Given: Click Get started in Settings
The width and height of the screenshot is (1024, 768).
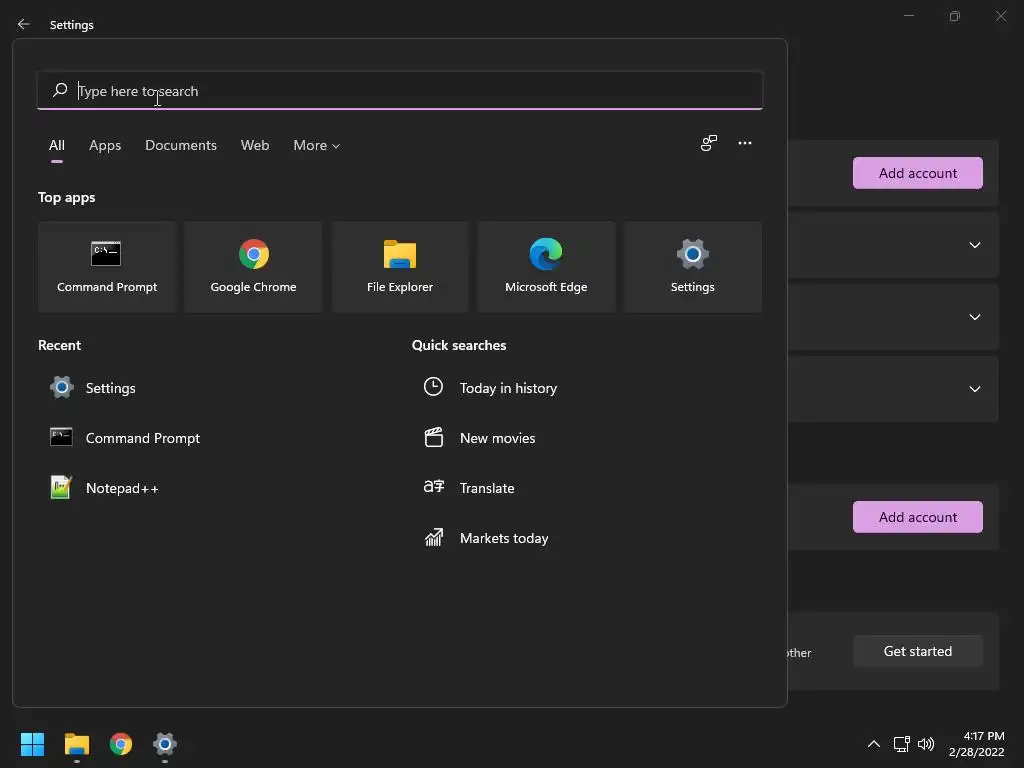Looking at the screenshot, I should [918, 651].
